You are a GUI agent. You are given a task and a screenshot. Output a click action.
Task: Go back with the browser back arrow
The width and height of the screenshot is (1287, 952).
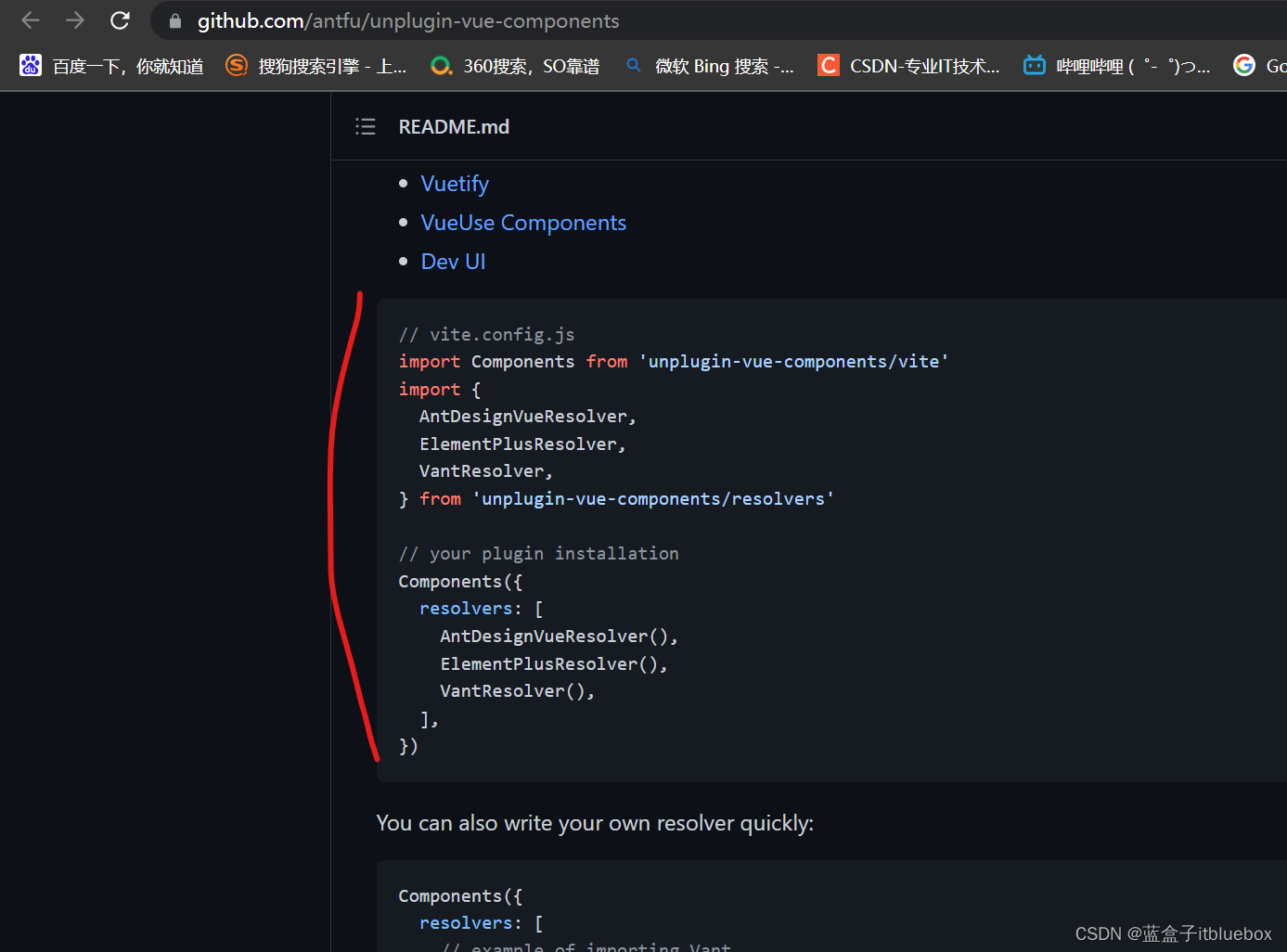tap(31, 20)
